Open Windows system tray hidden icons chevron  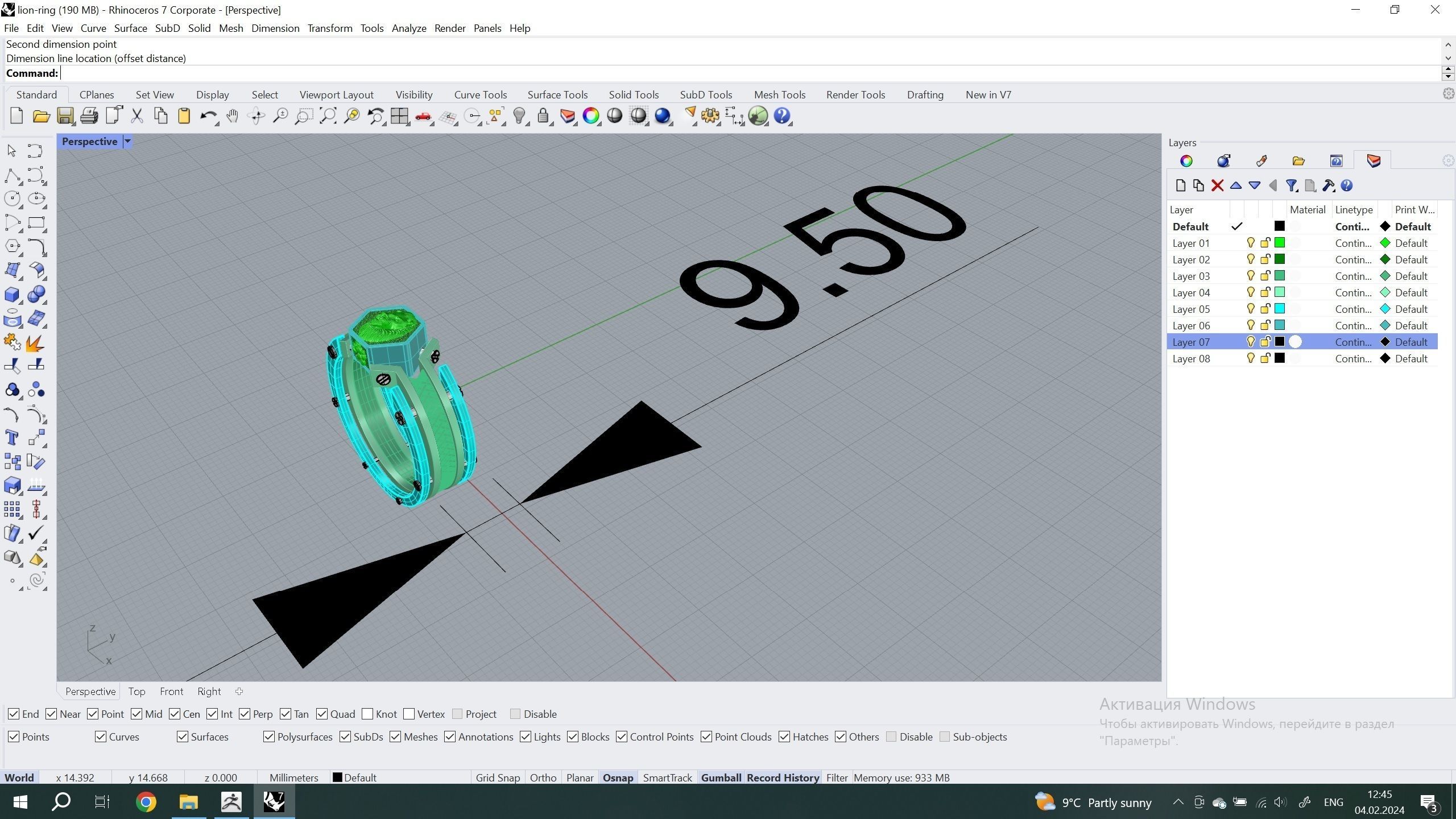click(1178, 803)
